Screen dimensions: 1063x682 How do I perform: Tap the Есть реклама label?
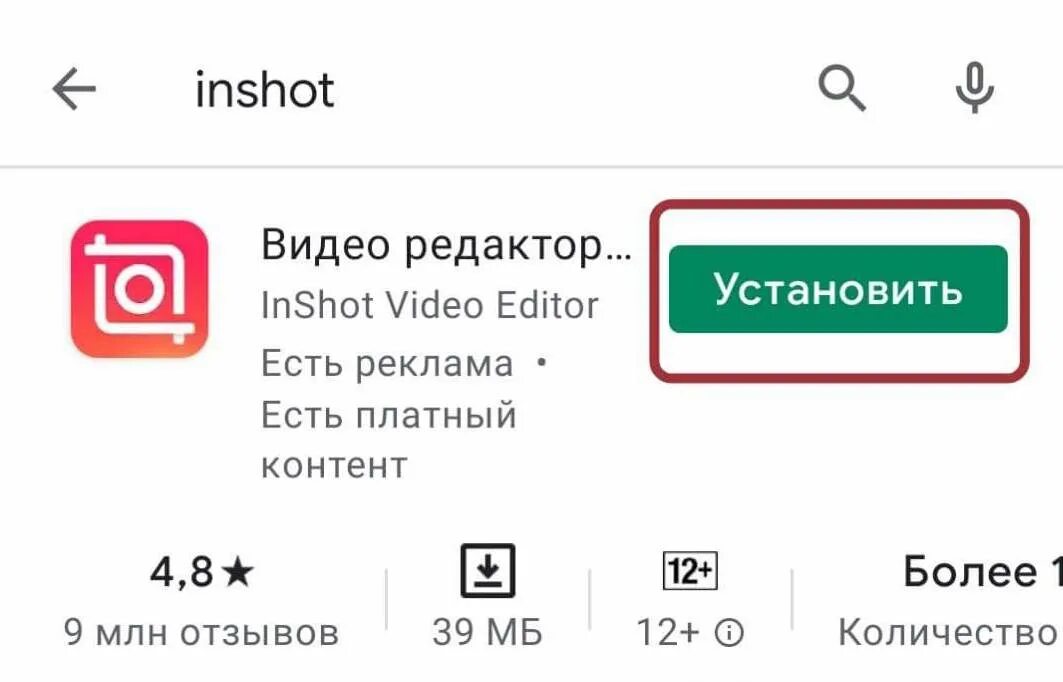pos(387,363)
